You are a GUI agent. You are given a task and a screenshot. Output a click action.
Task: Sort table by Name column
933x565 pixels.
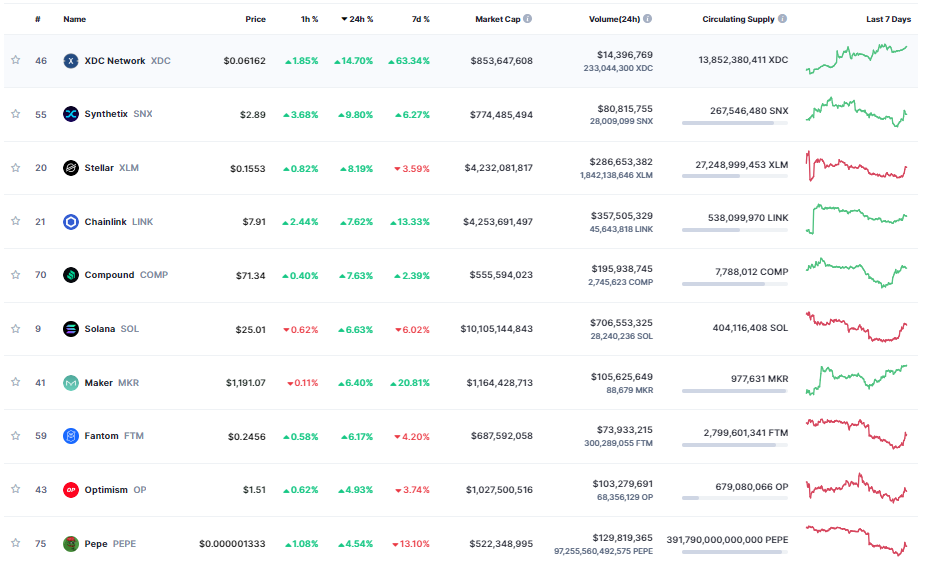(74, 19)
